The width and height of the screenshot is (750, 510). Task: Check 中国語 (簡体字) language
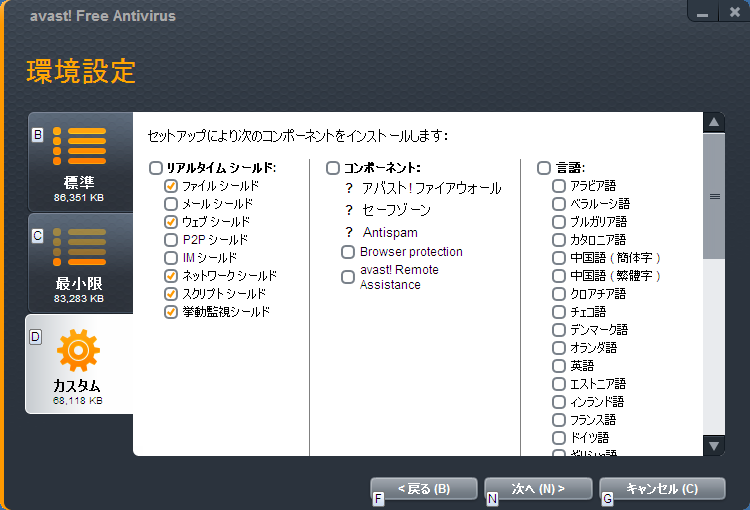coord(559,258)
